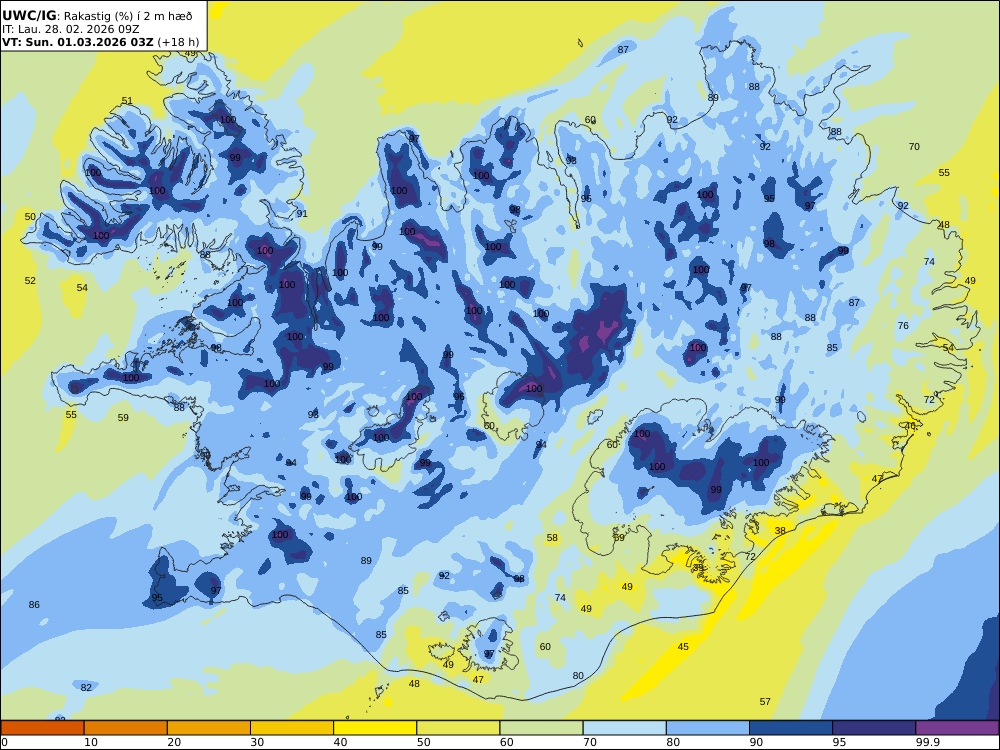Select the '20' legend tick label
This screenshot has height=750, width=1000.
click(174, 742)
